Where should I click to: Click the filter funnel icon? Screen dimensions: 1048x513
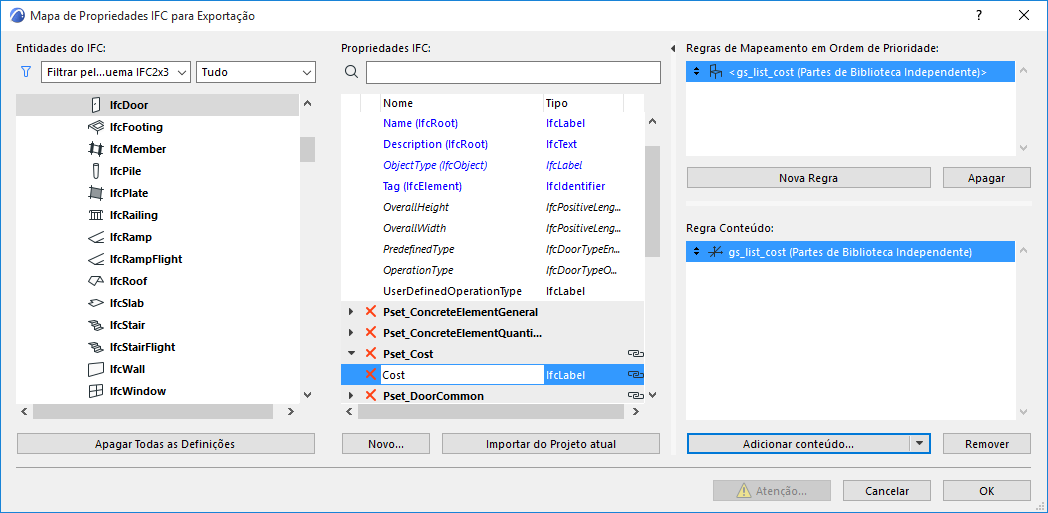26,72
